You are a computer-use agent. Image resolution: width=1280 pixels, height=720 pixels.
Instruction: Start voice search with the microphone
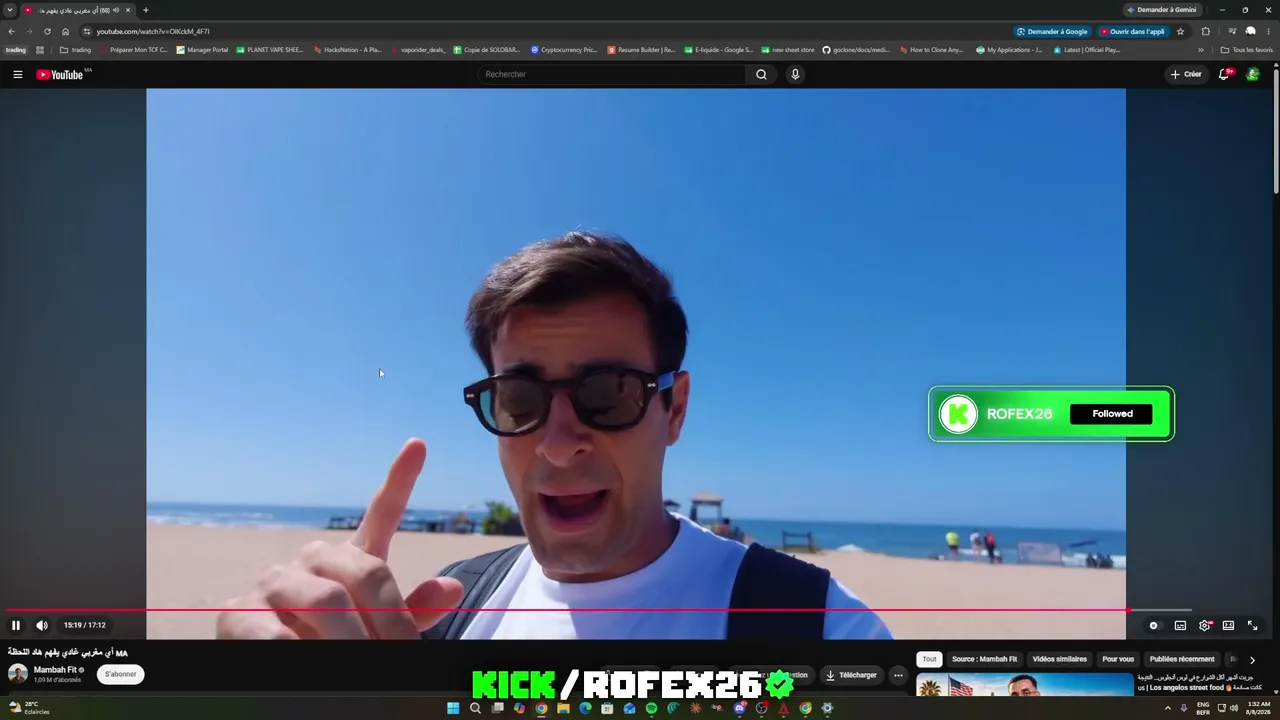pos(795,74)
